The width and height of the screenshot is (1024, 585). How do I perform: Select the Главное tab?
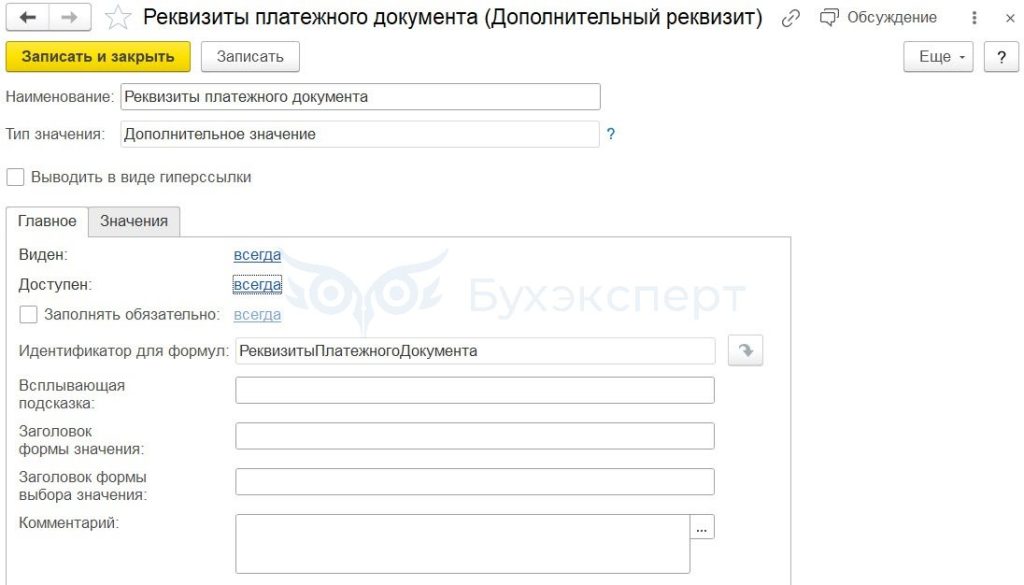click(47, 221)
